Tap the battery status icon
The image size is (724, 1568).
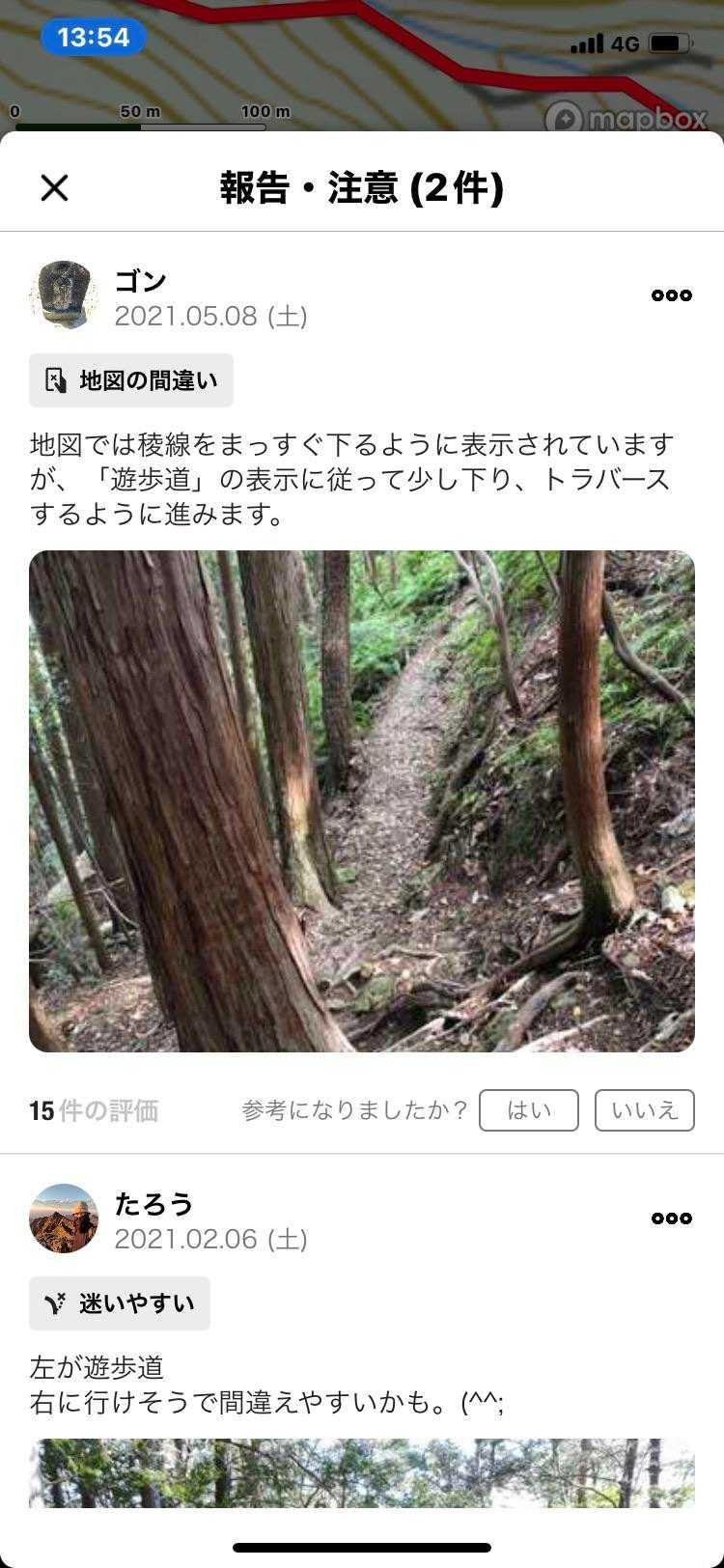tap(670, 43)
